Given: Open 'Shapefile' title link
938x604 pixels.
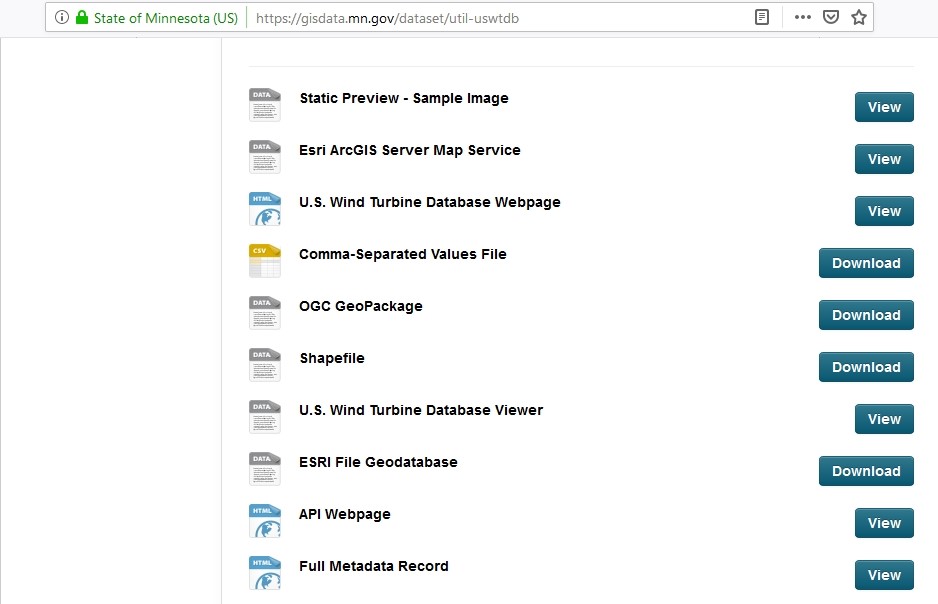Looking at the screenshot, I should pos(332,358).
